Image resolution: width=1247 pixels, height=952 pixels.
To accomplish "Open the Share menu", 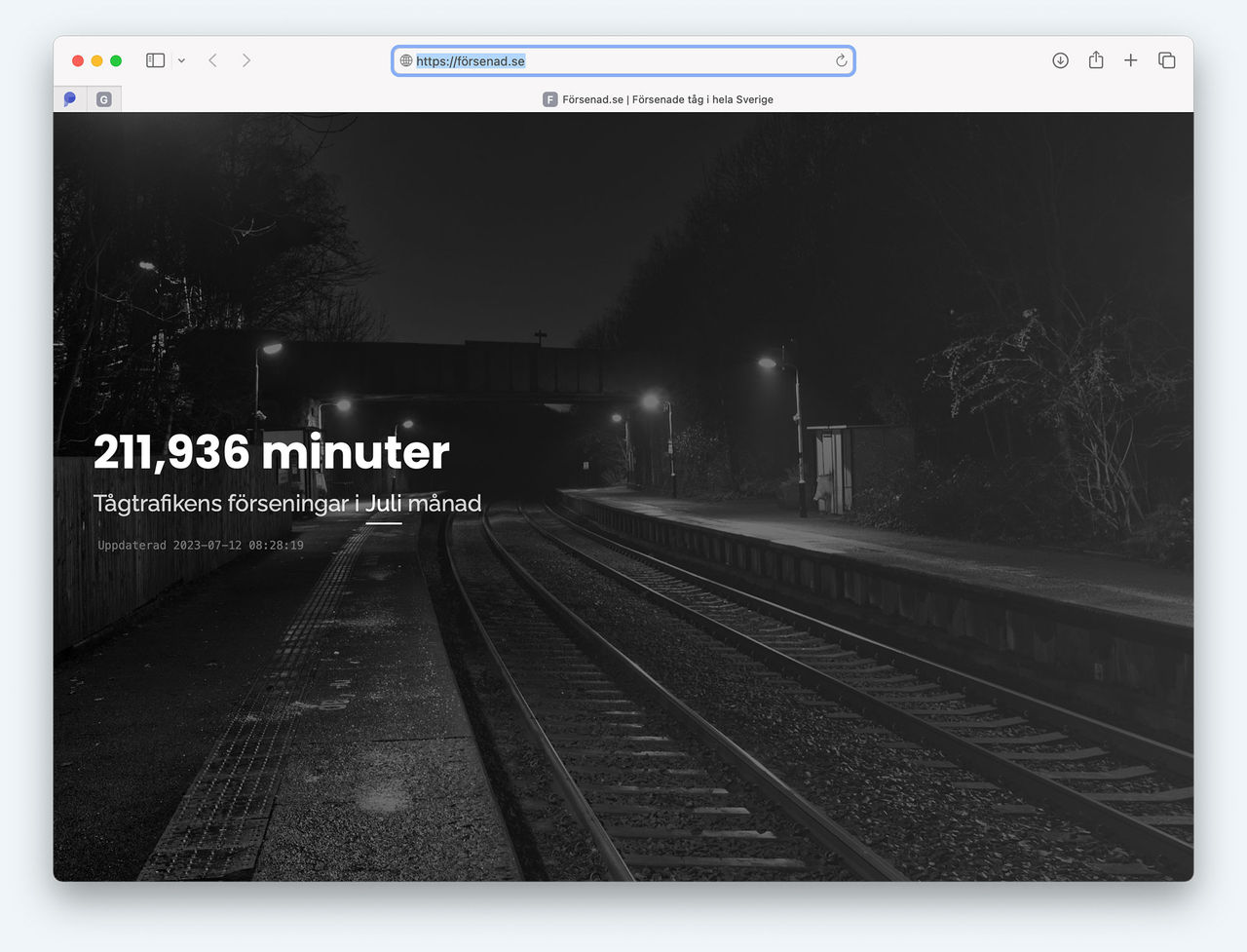I will (x=1096, y=60).
